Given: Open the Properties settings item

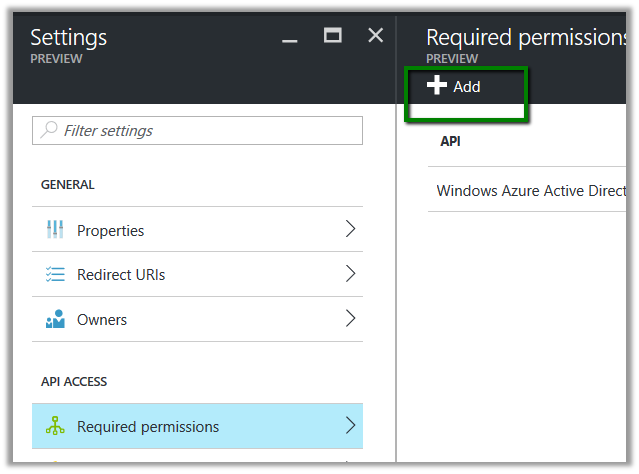Looking at the screenshot, I should click(x=110, y=231).
